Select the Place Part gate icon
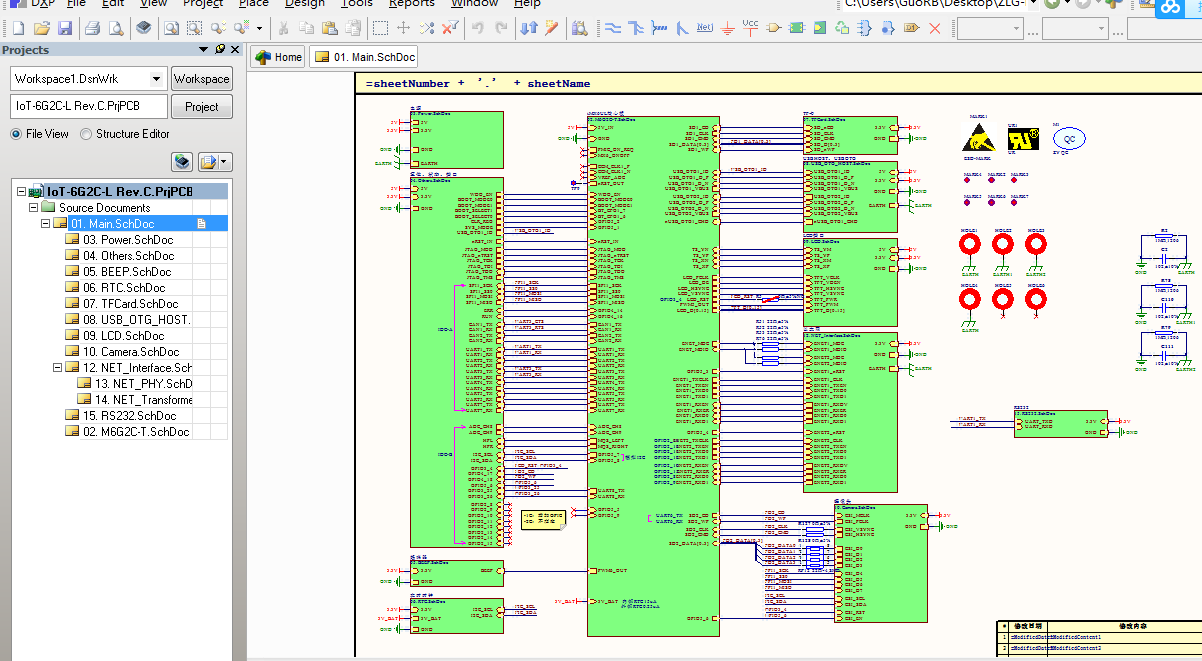This screenshot has height=661, width=1202. (x=773, y=28)
